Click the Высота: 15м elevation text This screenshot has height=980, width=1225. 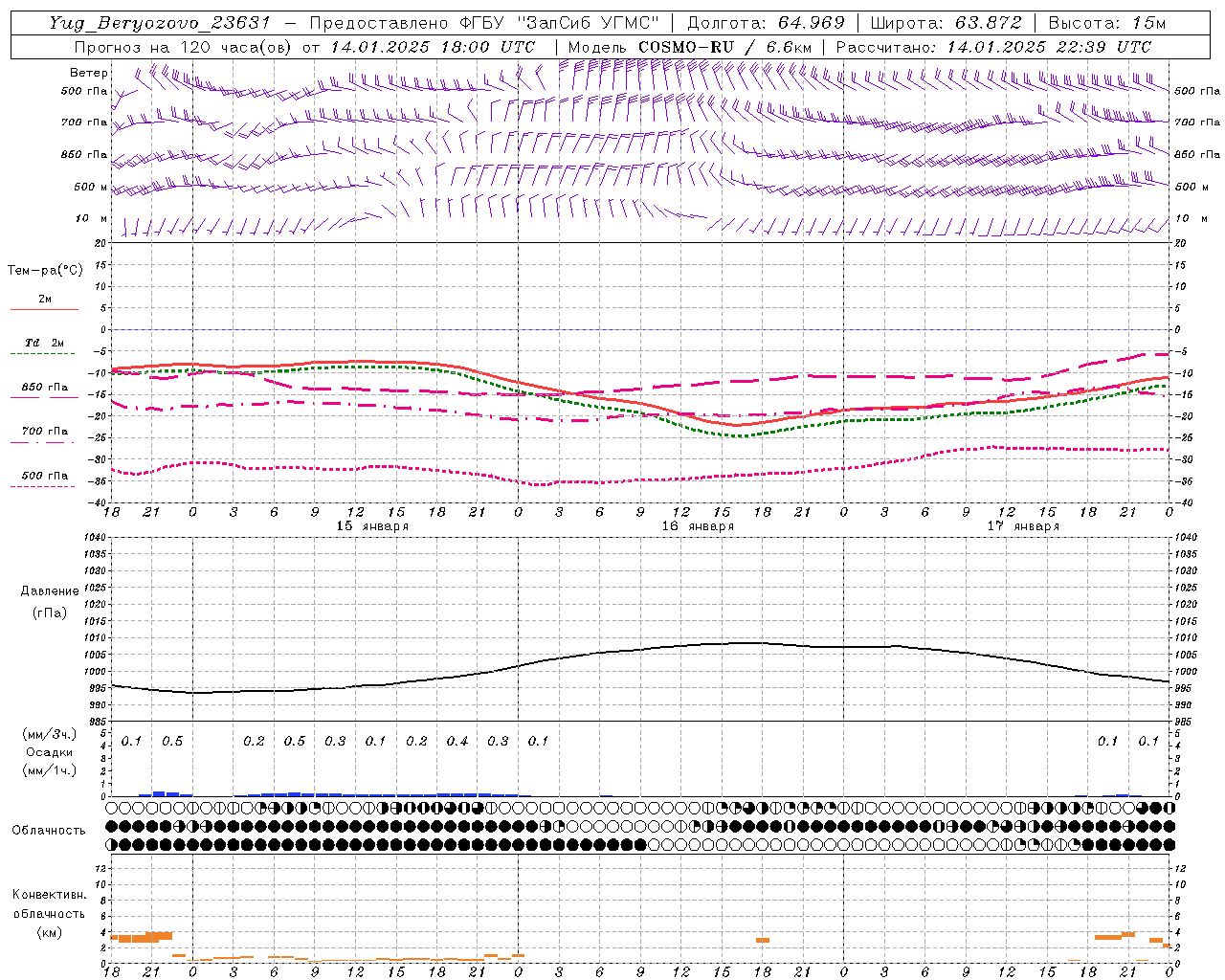pyautogui.click(x=1107, y=23)
